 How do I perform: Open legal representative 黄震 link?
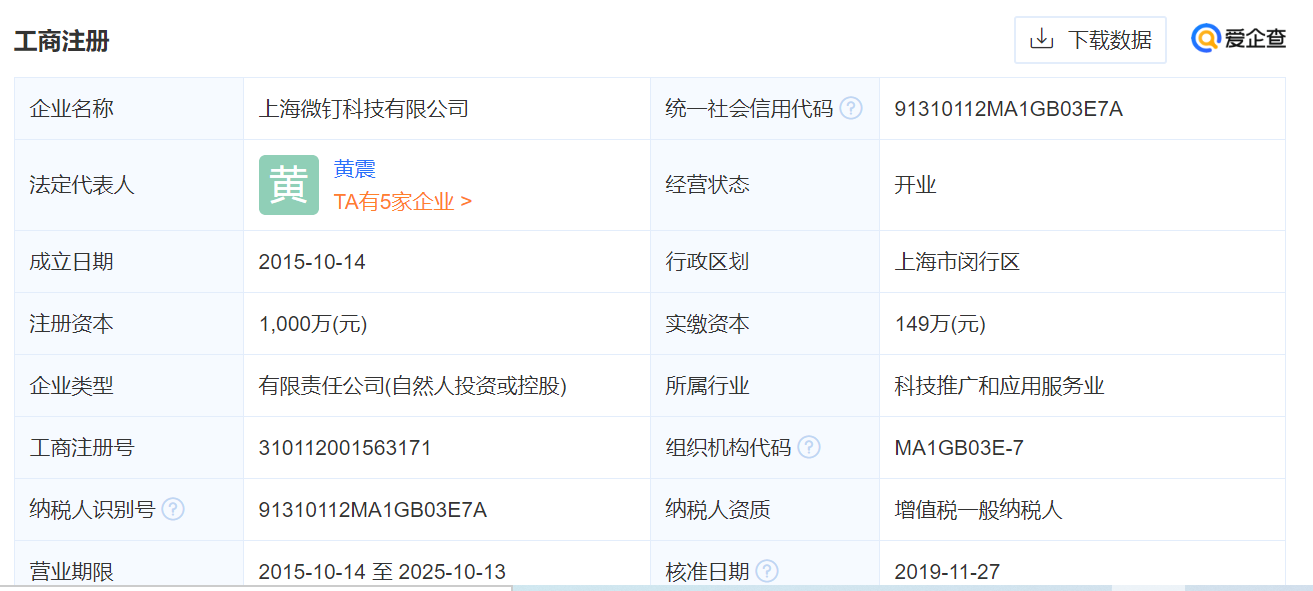355,169
